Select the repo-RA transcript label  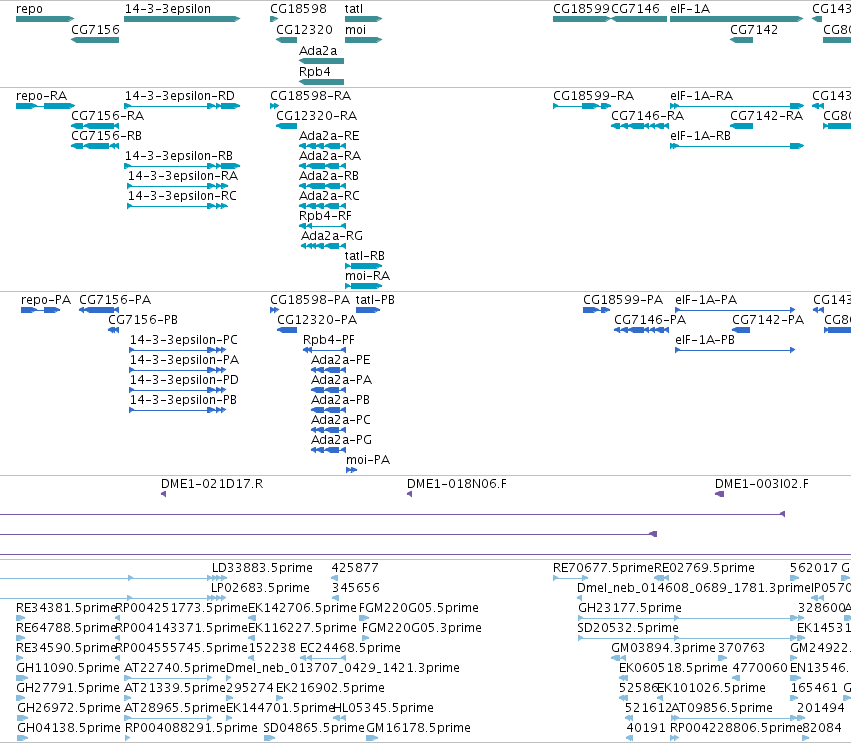tap(42, 96)
